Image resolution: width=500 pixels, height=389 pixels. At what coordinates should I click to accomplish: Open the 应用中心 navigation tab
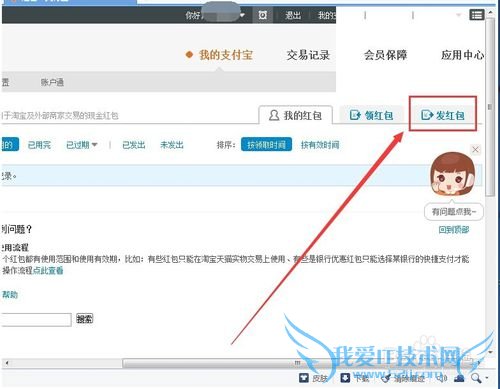tap(462, 55)
